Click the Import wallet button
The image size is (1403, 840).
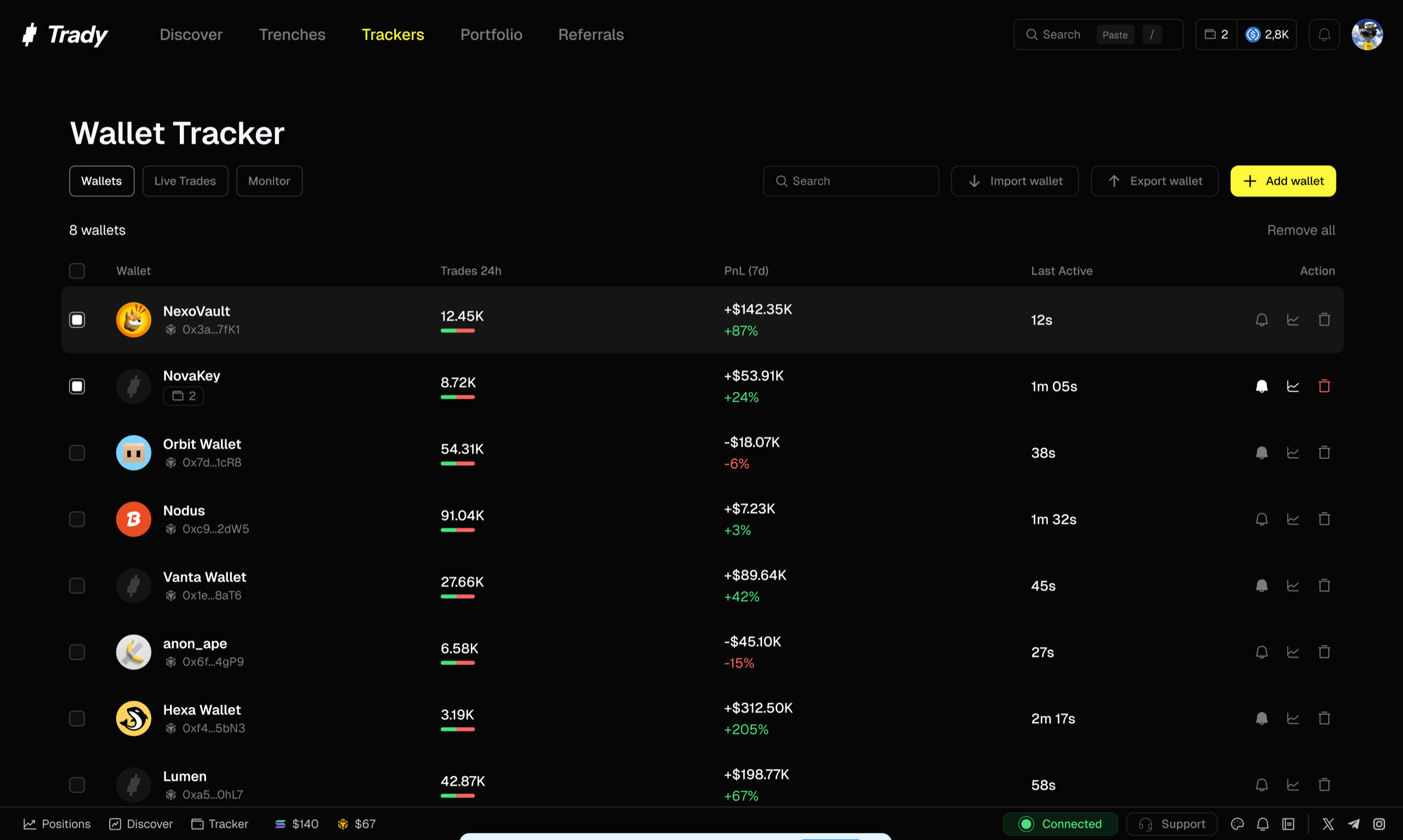(1015, 181)
